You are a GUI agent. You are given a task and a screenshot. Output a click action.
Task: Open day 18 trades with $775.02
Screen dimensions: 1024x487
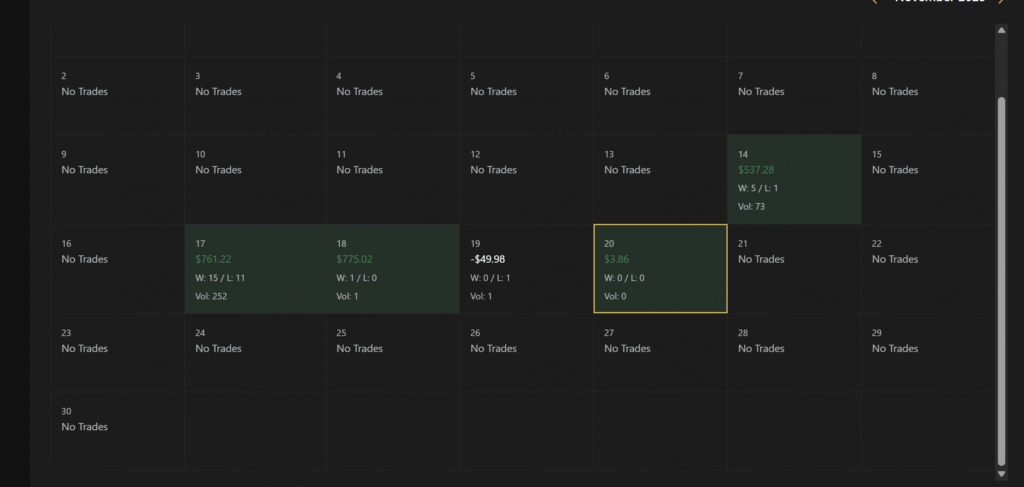393,269
